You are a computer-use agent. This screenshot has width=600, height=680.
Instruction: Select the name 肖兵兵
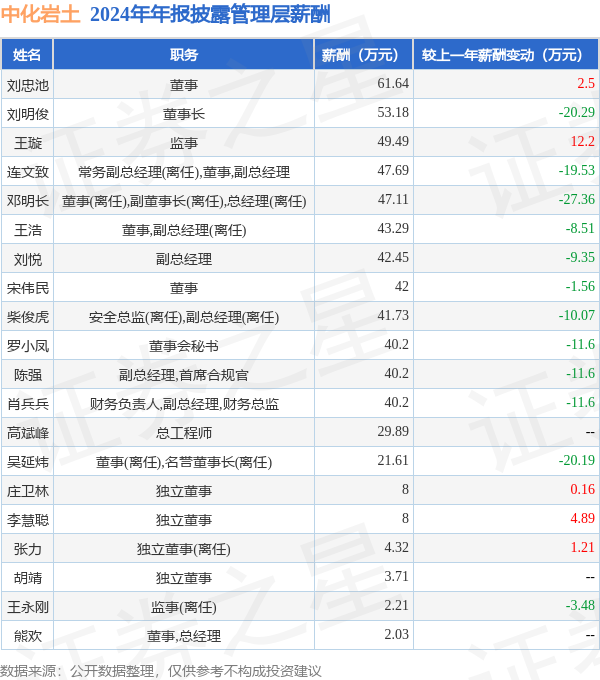pyautogui.click(x=28, y=404)
